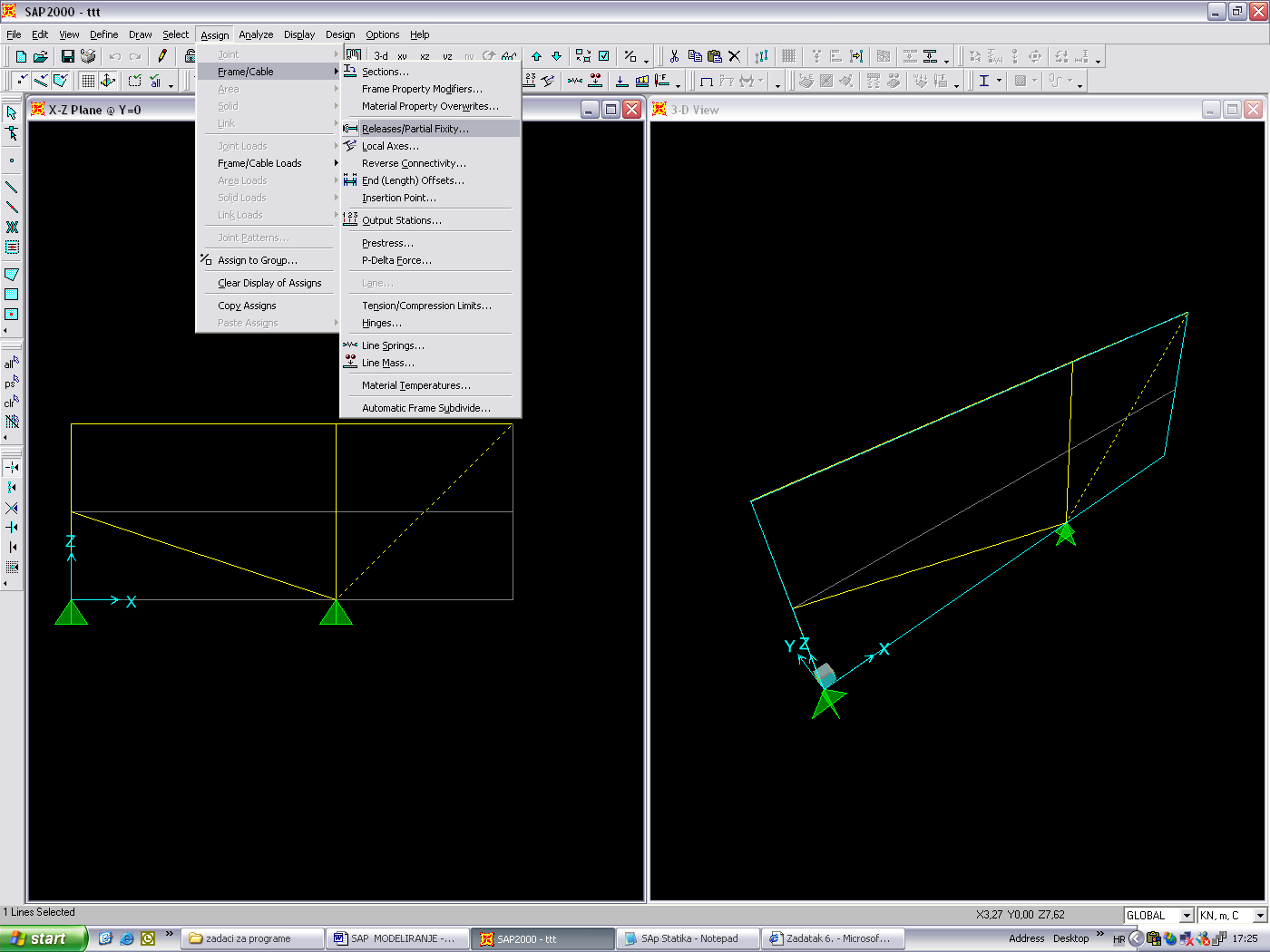Image resolution: width=1270 pixels, height=952 pixels.
Task: Open zadaci za programe taskbar folder
Action: click(x=253, y=938)
